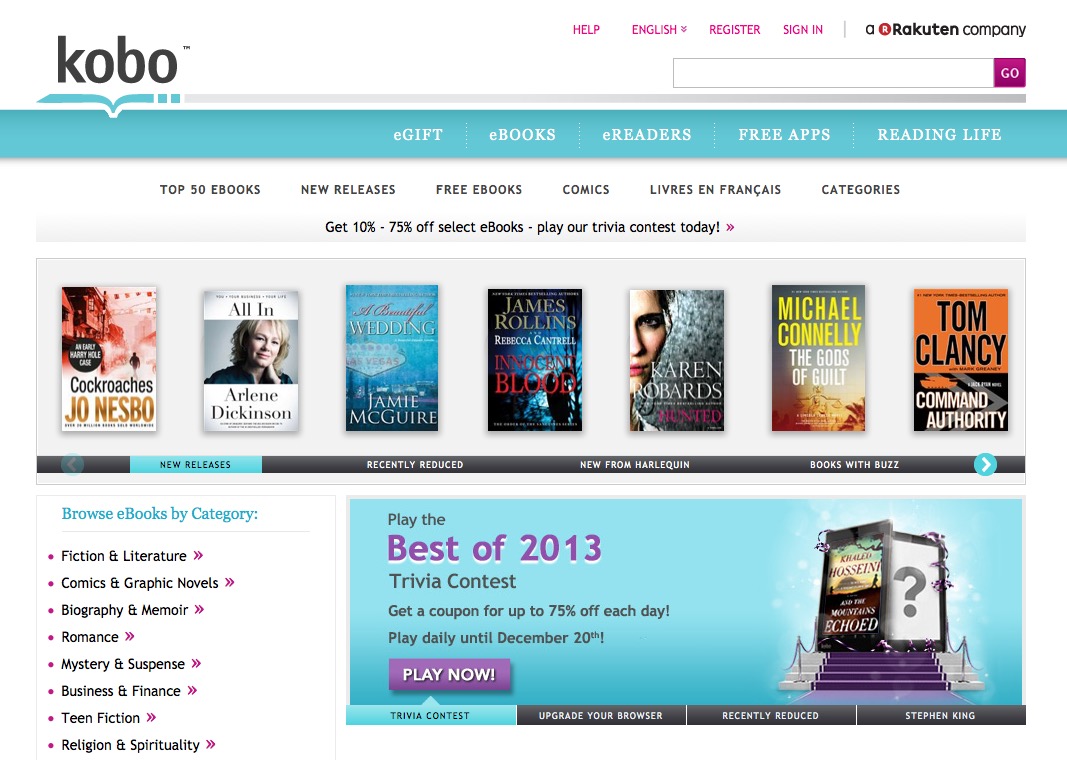Advance carousel with right arrow
This screenshot has width=1067, height=760.
985,464
